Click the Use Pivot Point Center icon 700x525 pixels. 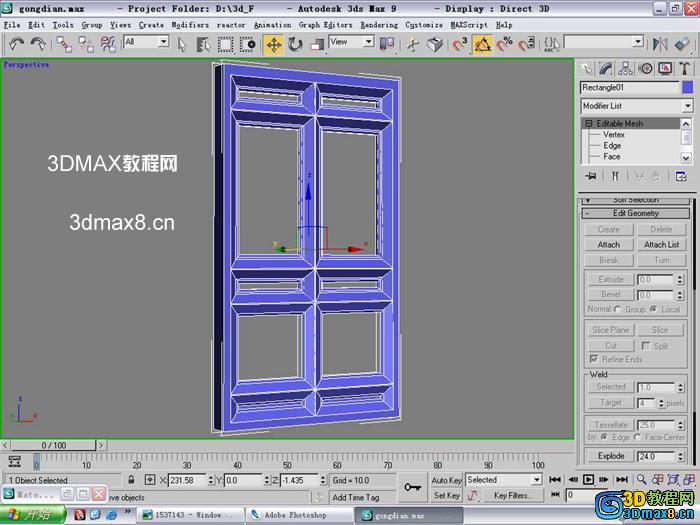pyautogui.click(x=387, y=44)
